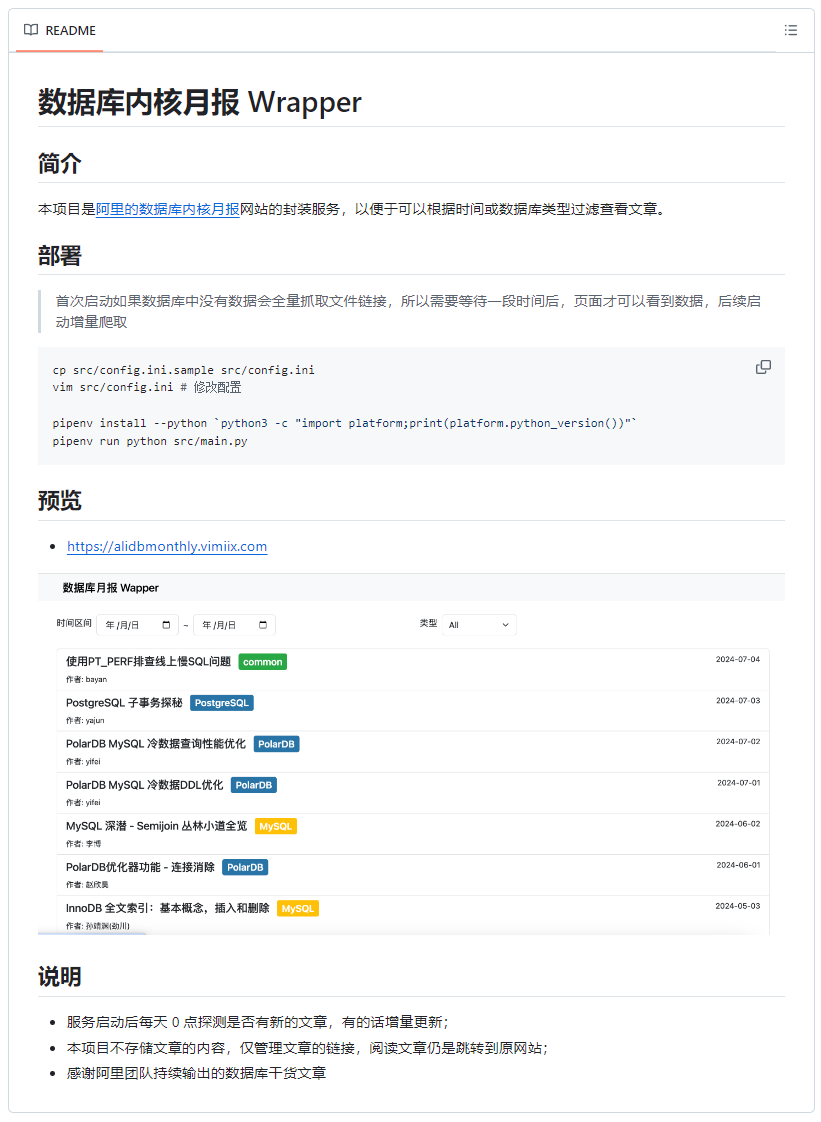Image resolution: width=821 pixels, height=1122 pixels.
Task: Click bullet 服务启动后每天 0 点探测是否有新的文章
Action: [258, 1022]
